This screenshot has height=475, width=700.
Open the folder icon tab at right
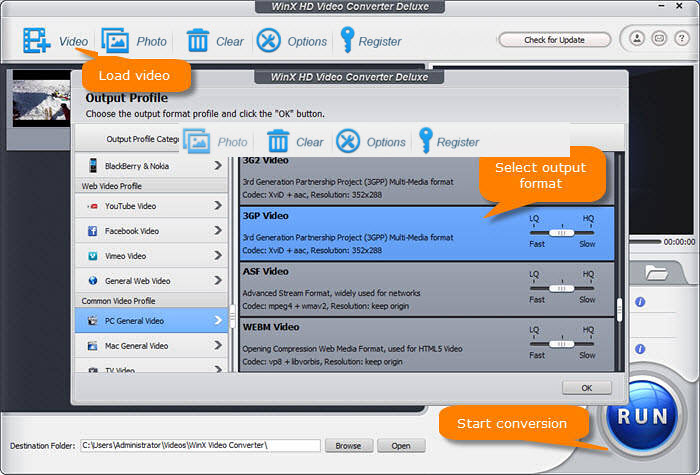pos(656,272)
